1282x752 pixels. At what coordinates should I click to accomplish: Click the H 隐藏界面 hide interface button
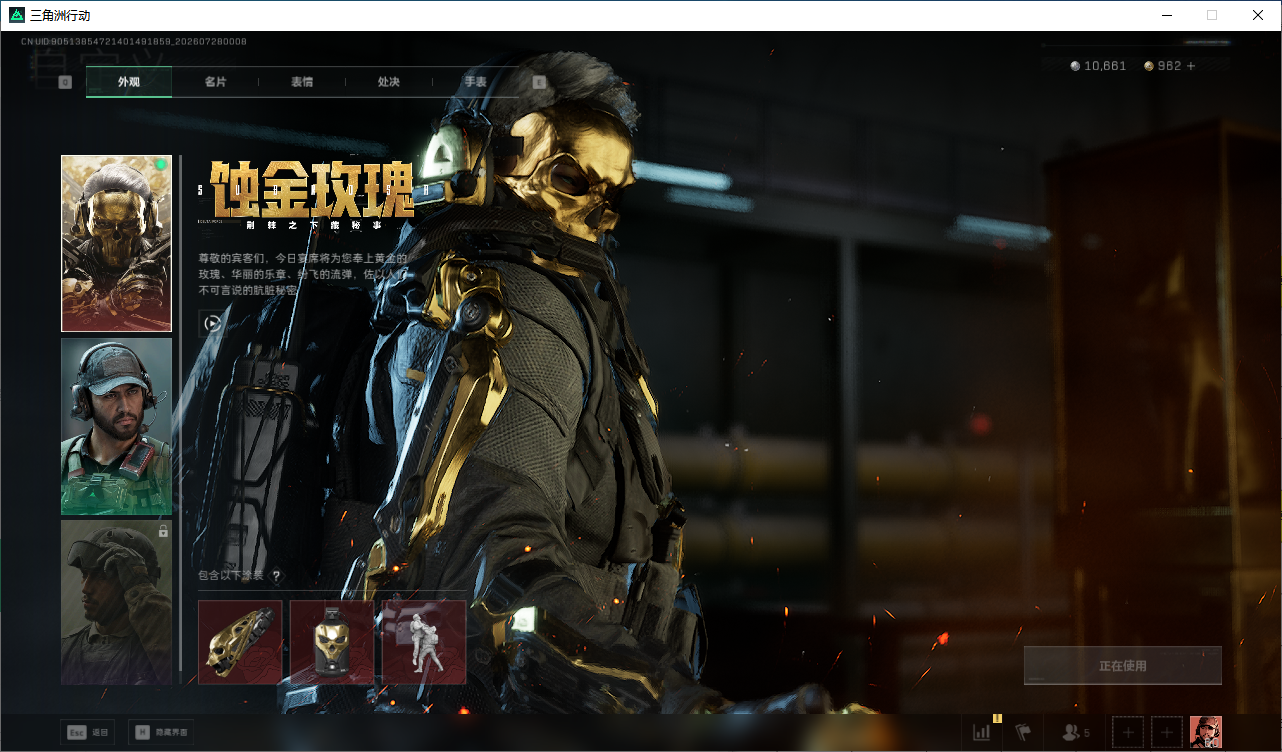point(162,733)
